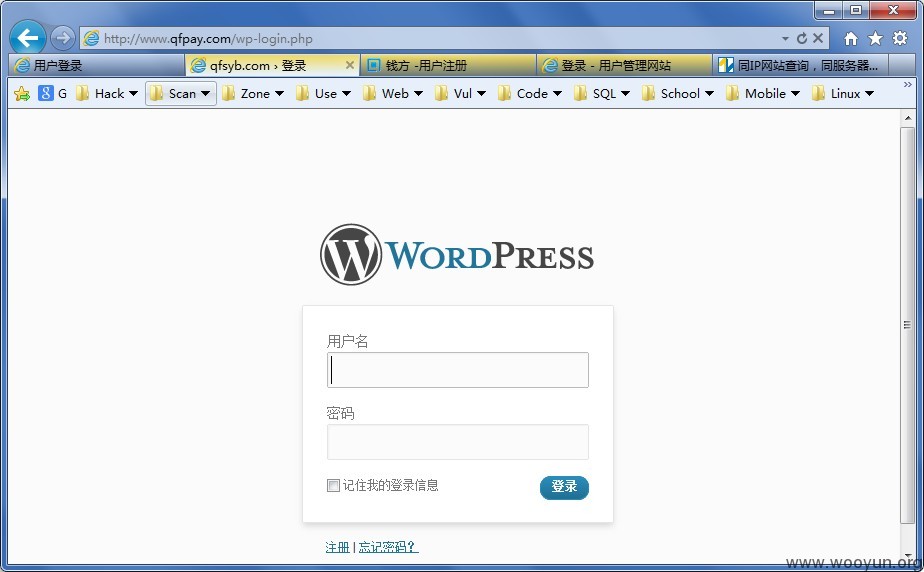Open a new tab with the blank tab button
924x572 pixels.
click(902, 65)
